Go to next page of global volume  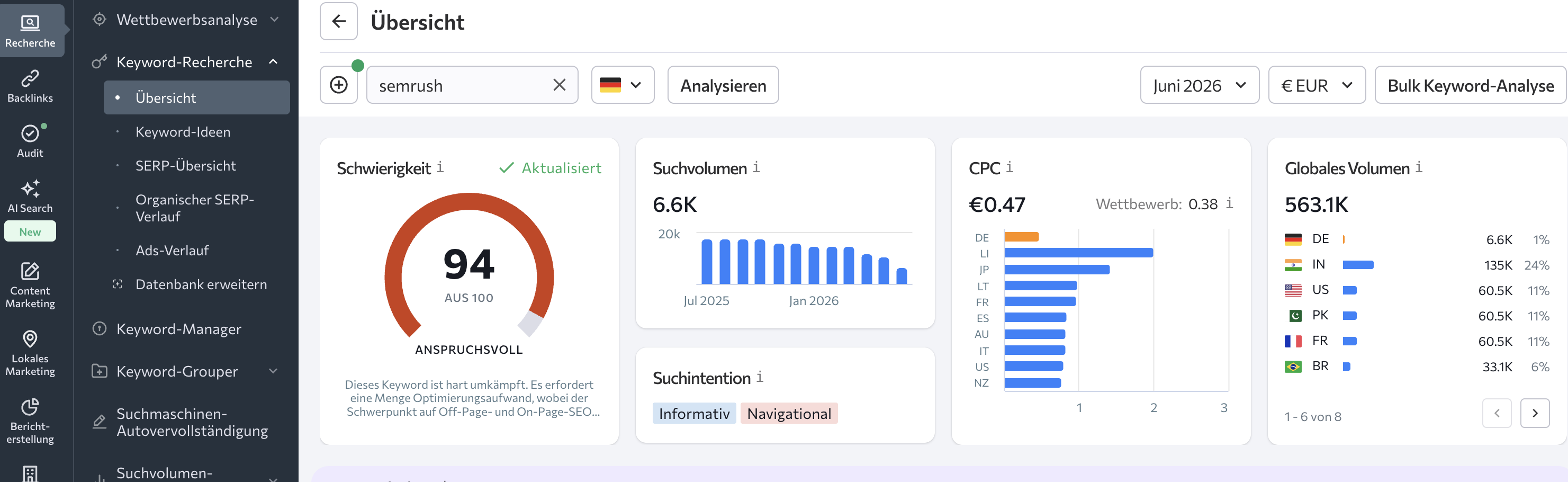pos(1535,413)
